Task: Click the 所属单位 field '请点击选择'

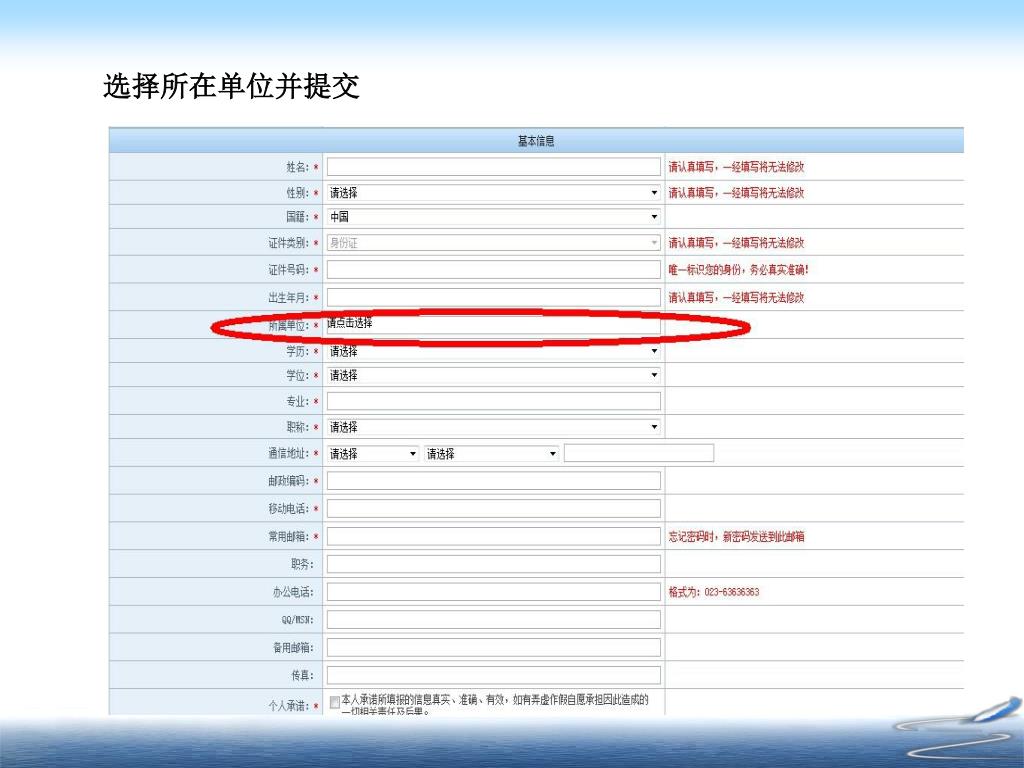Action: [x=494, y=325]
